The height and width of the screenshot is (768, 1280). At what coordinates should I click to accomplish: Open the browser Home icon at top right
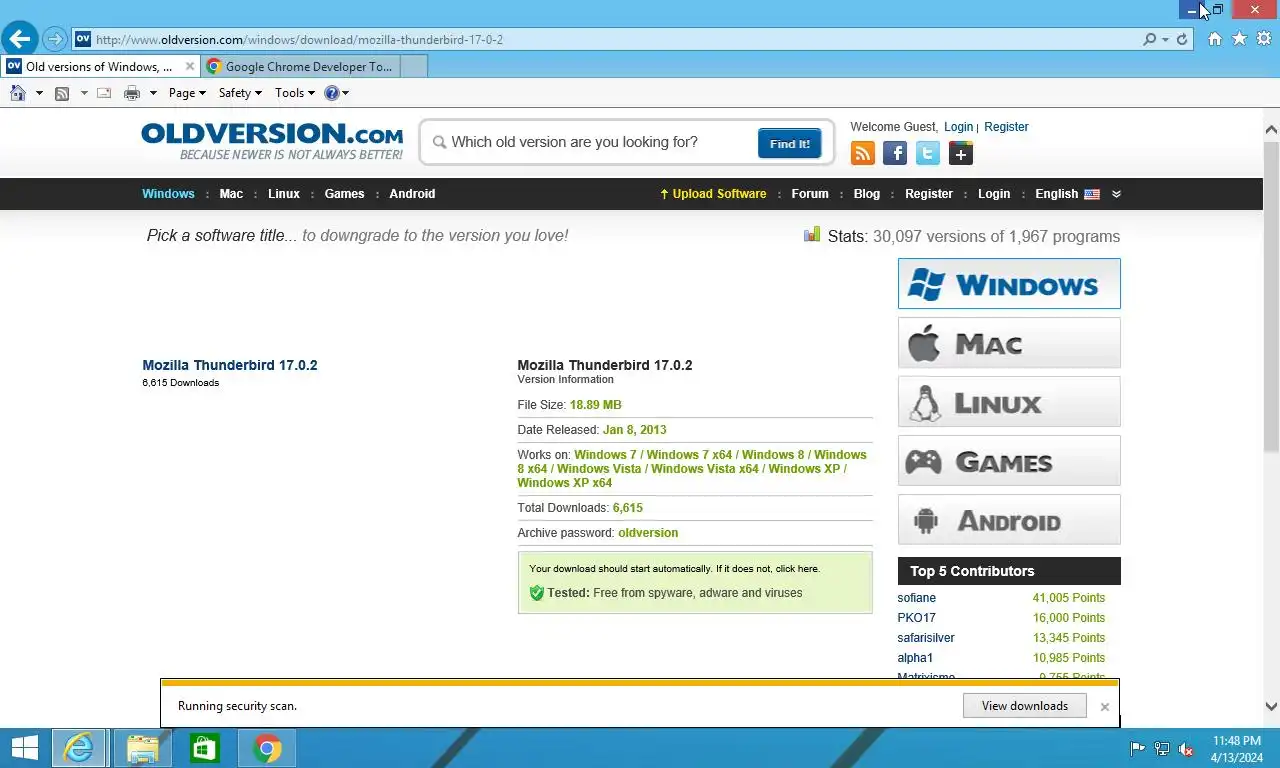[1215, 39]
